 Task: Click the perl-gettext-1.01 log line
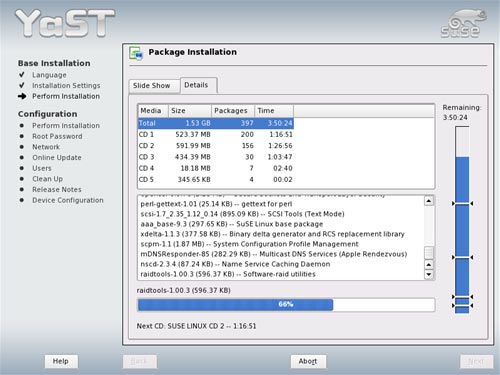point(216,204)
